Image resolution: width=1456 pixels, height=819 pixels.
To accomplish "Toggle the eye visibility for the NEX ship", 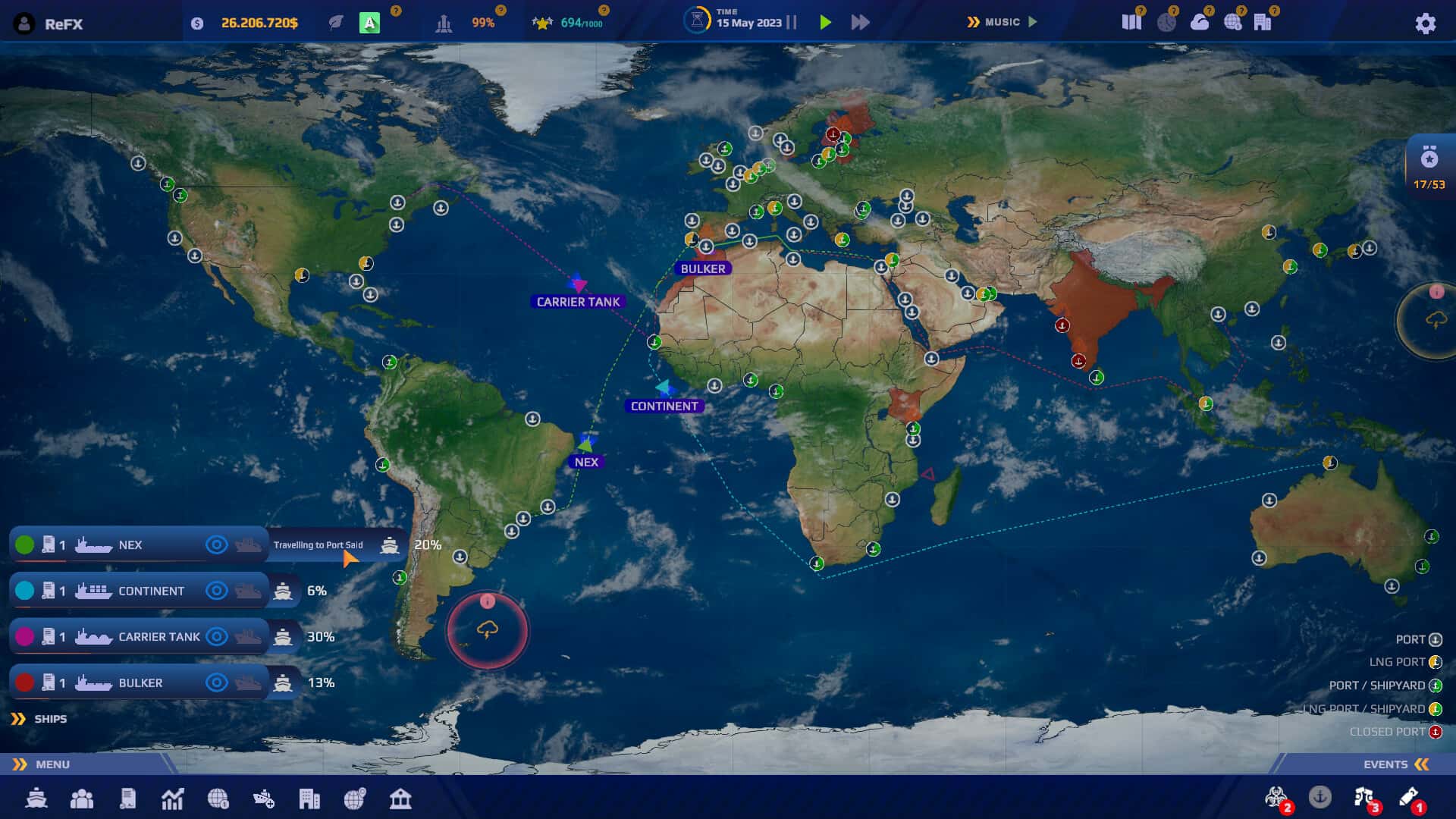I will pos(215,544).
